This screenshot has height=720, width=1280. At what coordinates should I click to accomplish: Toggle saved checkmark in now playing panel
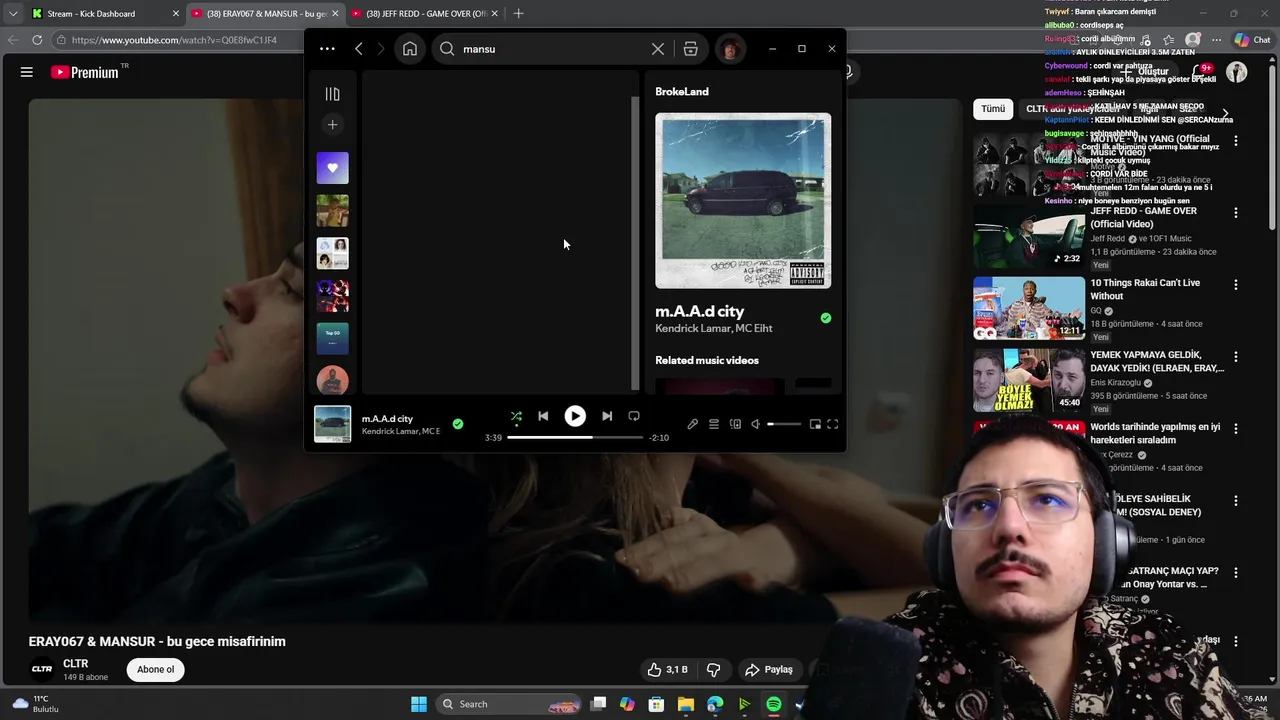pyautogui.click(x=826, y=318)
